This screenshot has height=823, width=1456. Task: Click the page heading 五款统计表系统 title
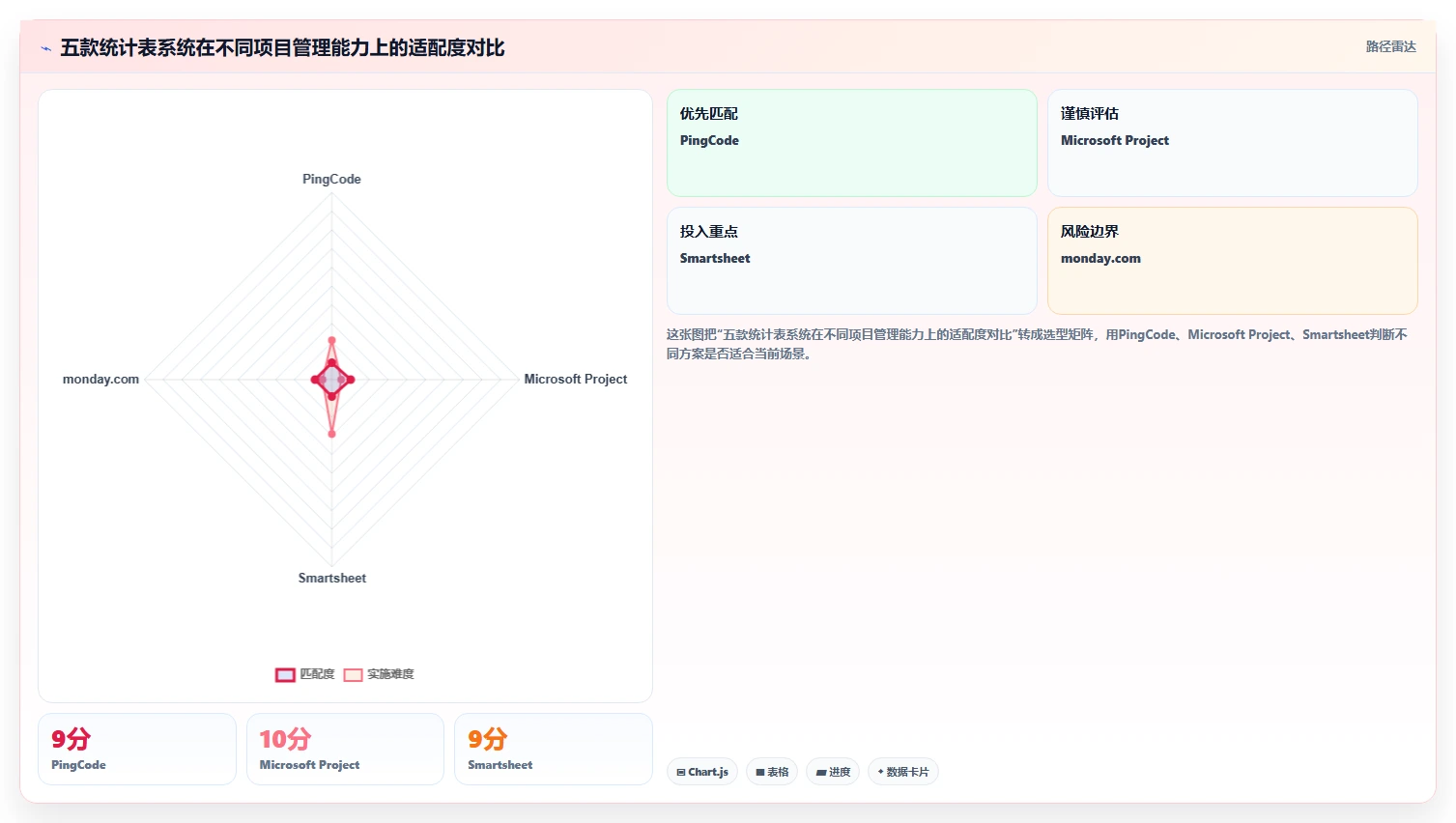point(282,47)
